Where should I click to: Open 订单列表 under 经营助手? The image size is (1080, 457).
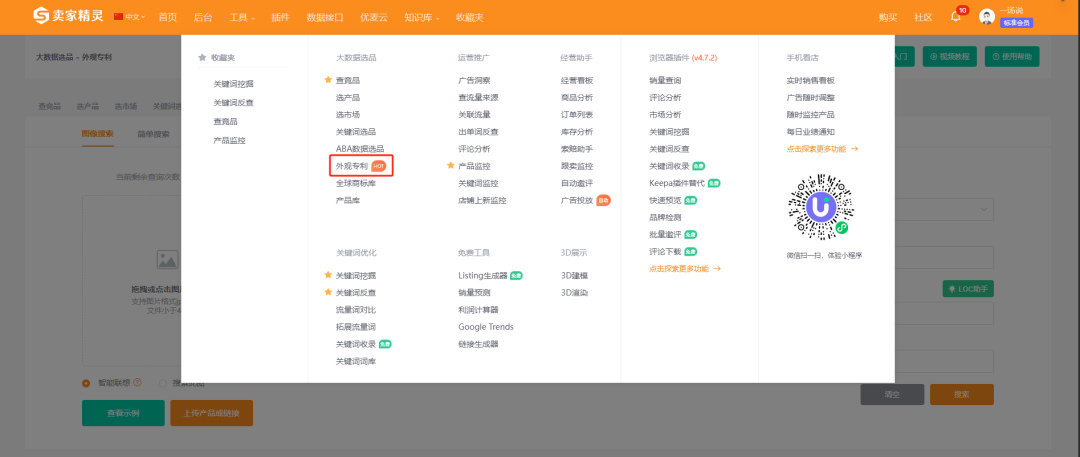click(x=577, y=114)
